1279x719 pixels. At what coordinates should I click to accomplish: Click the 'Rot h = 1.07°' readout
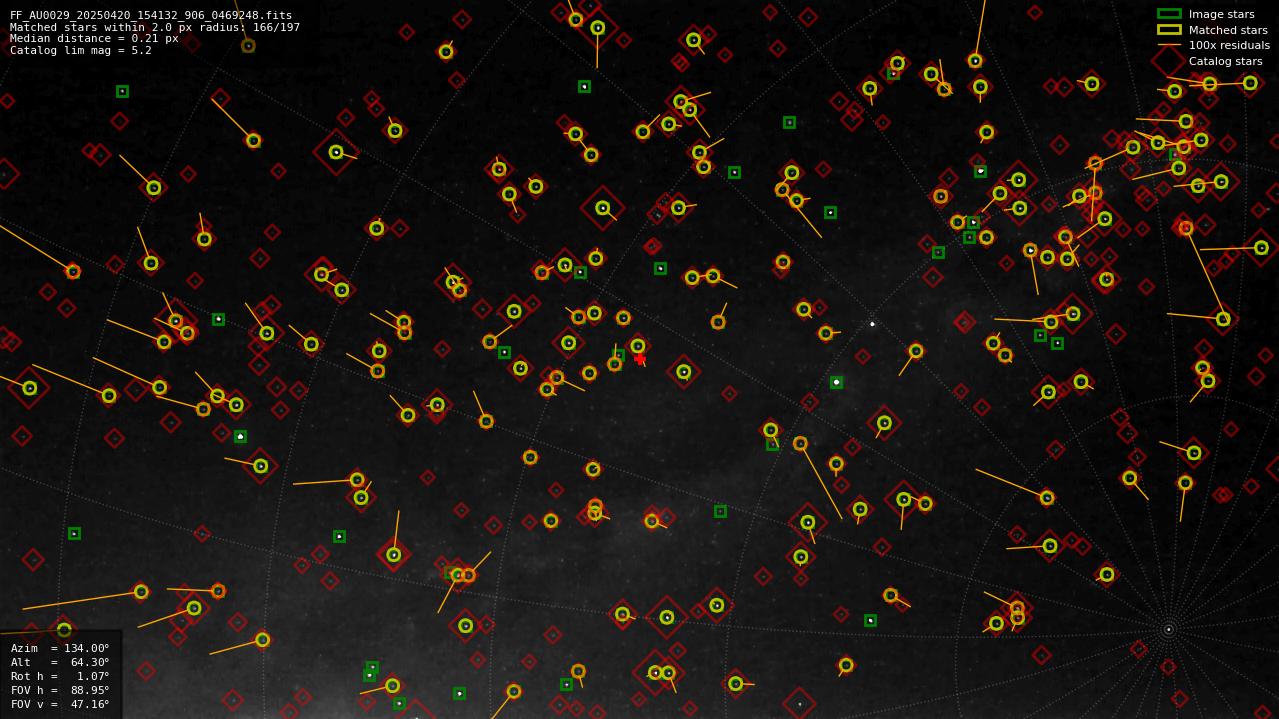60,676
